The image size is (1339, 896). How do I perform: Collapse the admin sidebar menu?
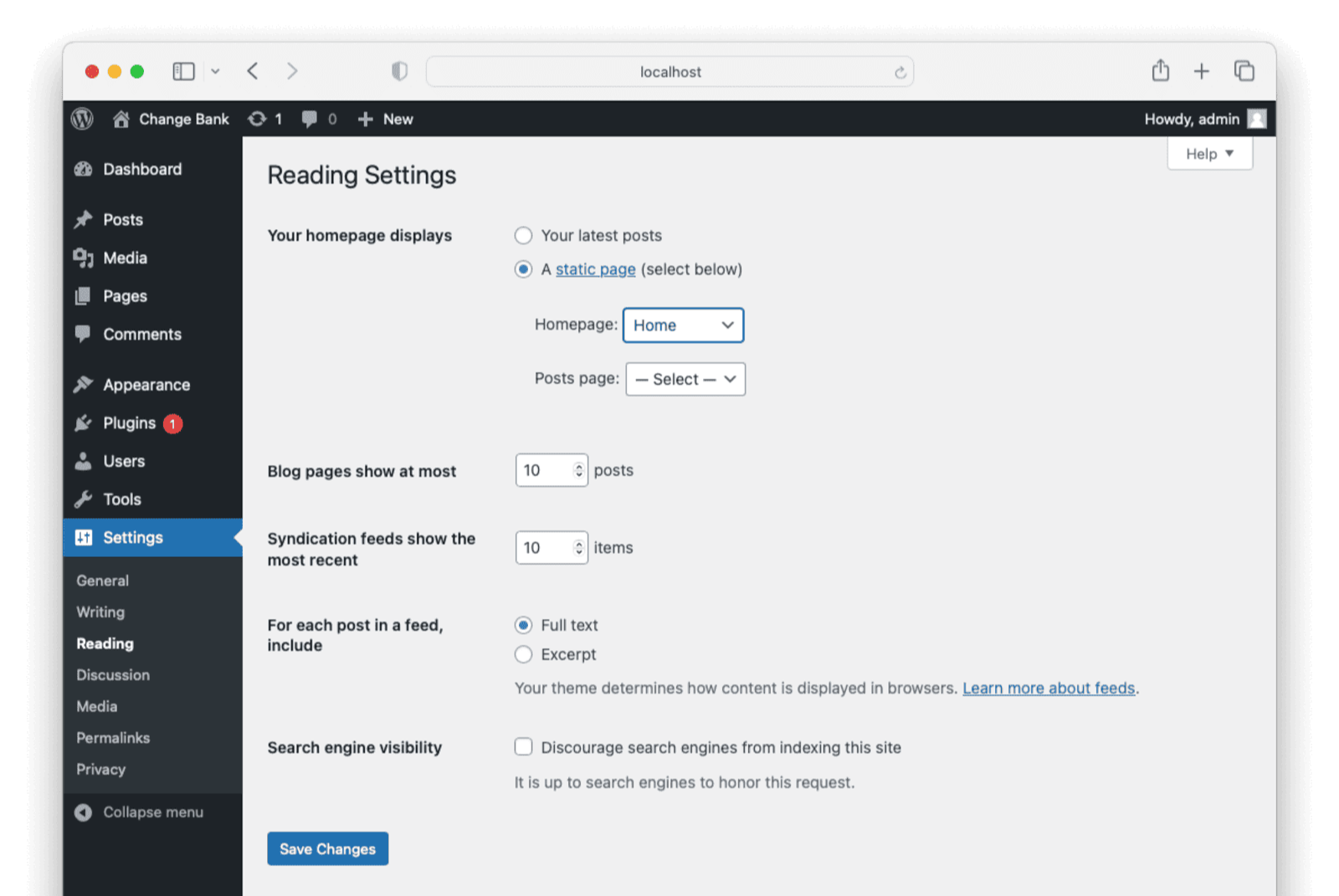coord(140,812)
